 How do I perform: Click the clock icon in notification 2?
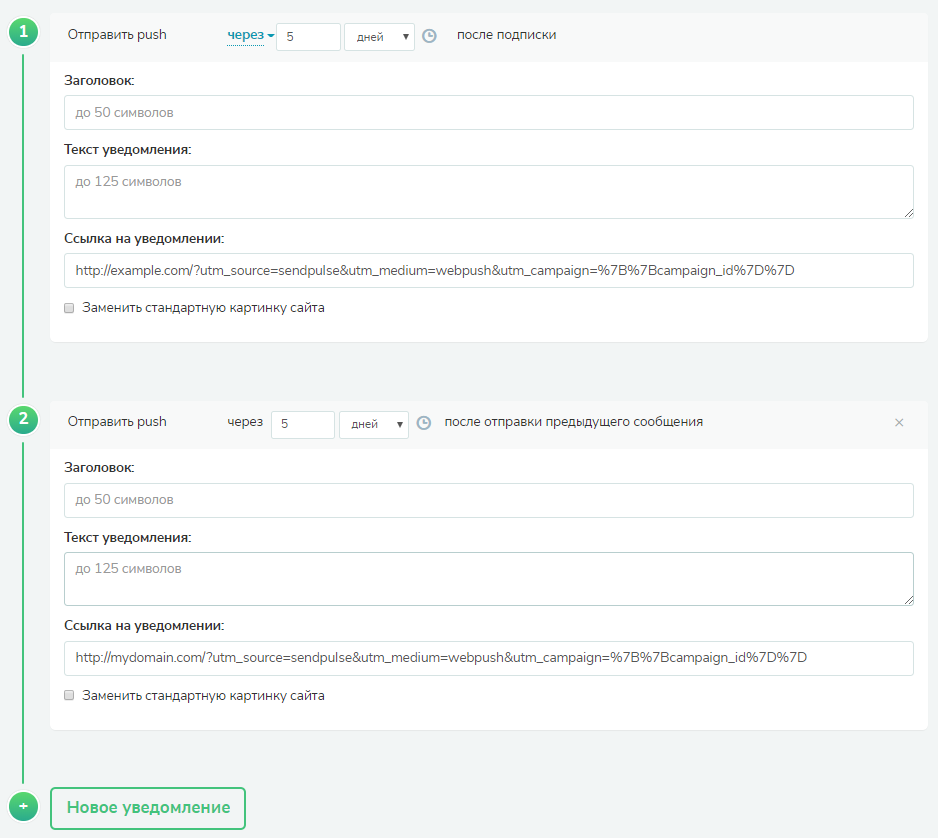click(x=424, y=423)
